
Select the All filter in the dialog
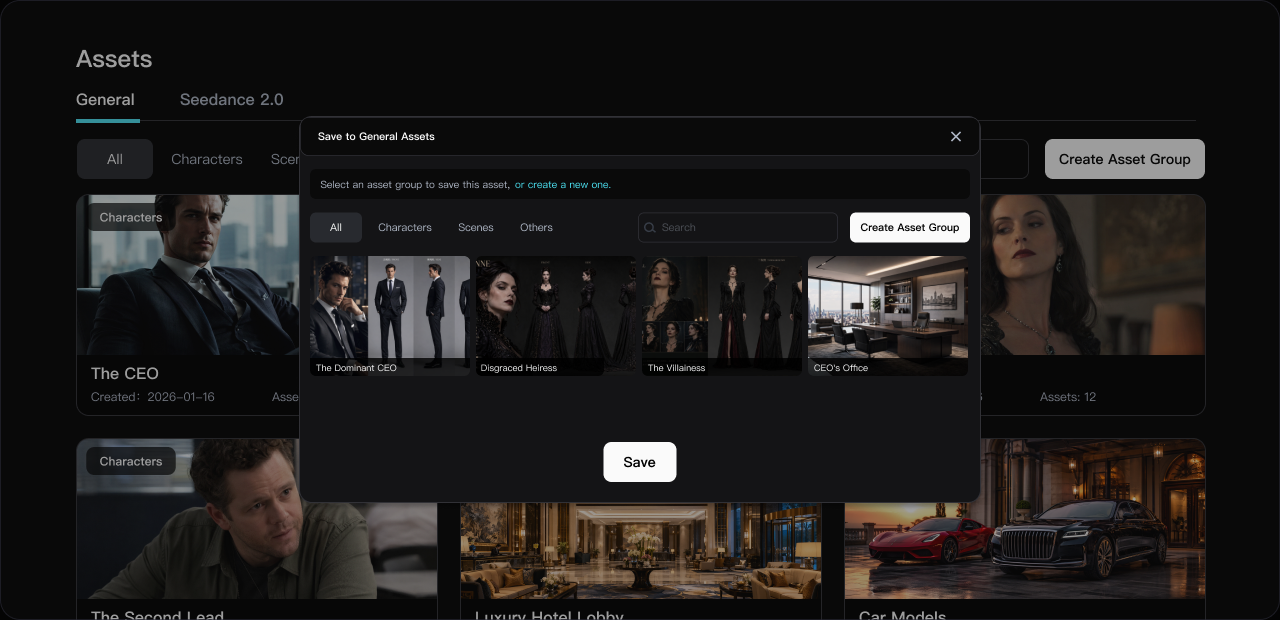coord(336,227)
